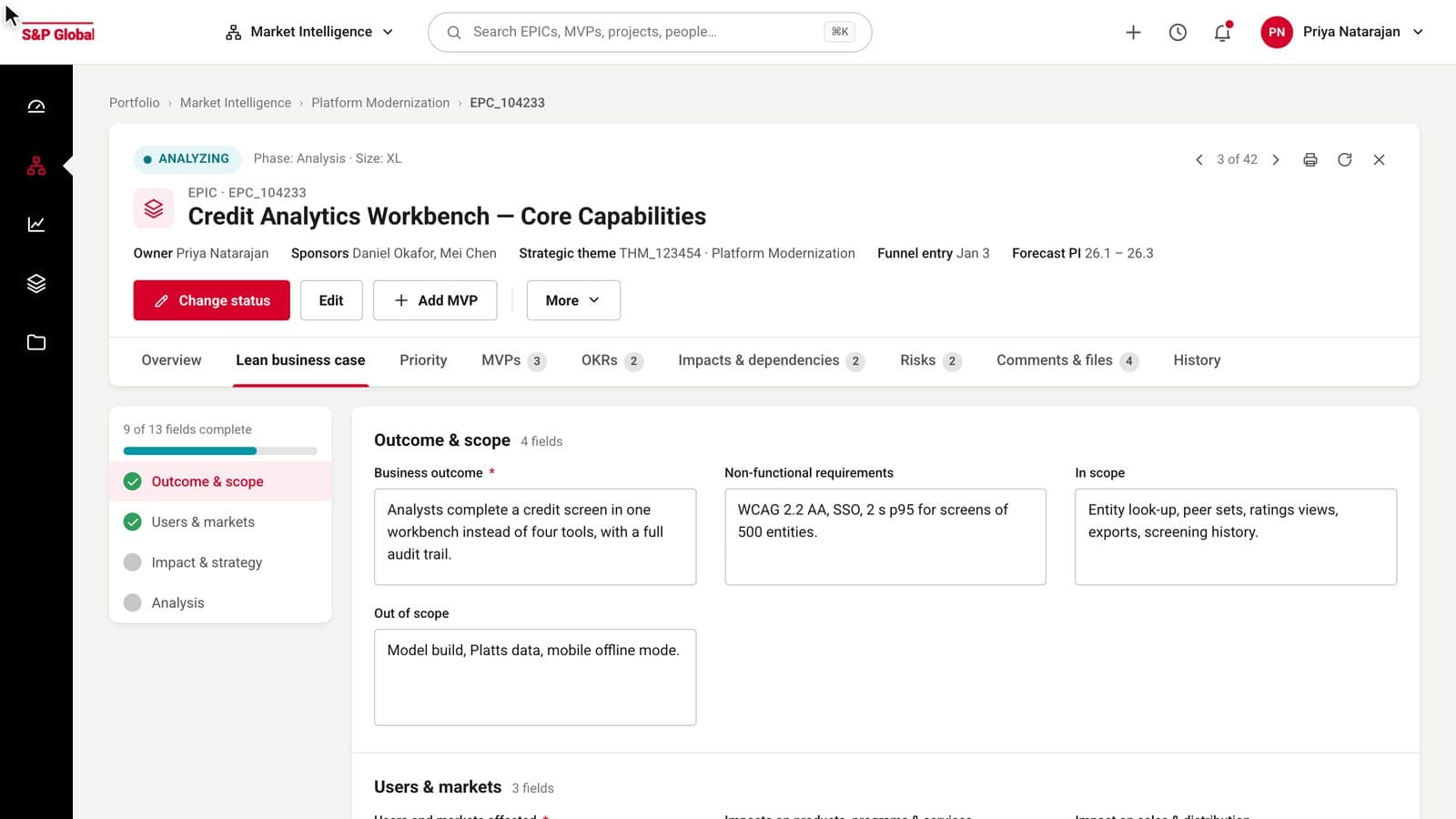Click the red EPIC layers icon beside title
Viewport: 1456px width, 819px height.
(x=154, y=208)
